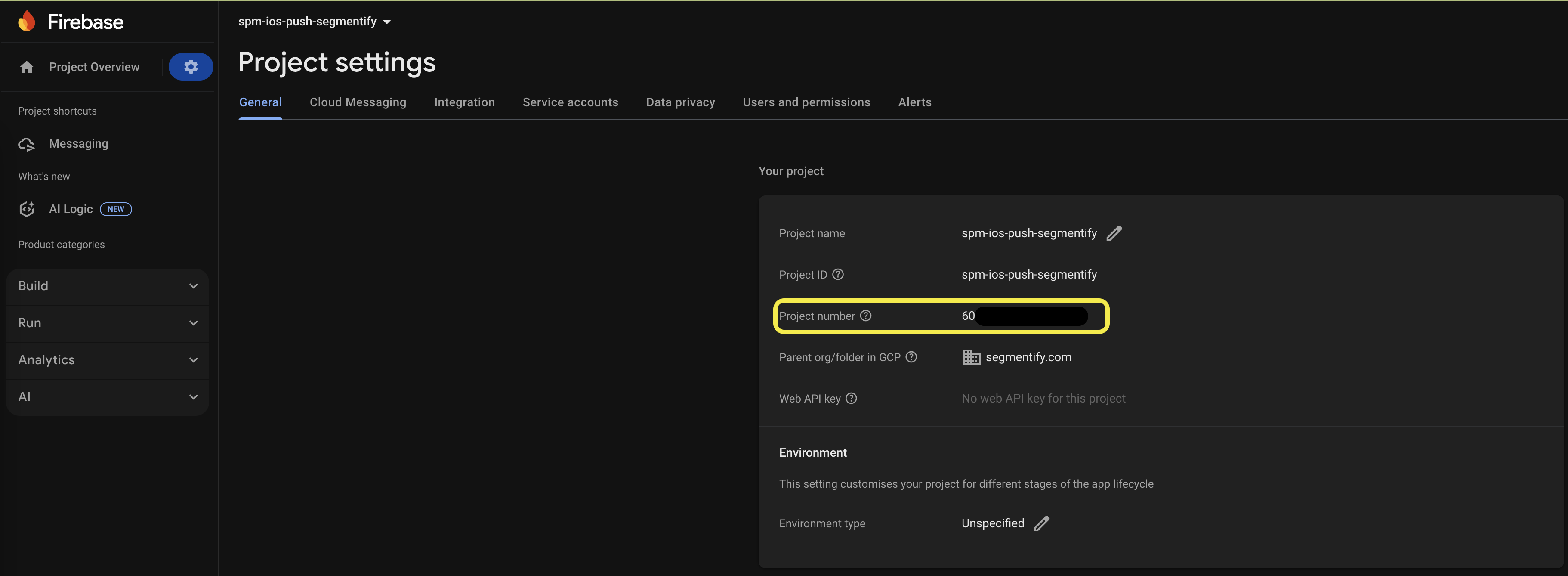The width and height of the screenshot is (1568, 576).
Task: Edit project name with pencil icon
Action: pyautogui.click(x=1113, y=234)
